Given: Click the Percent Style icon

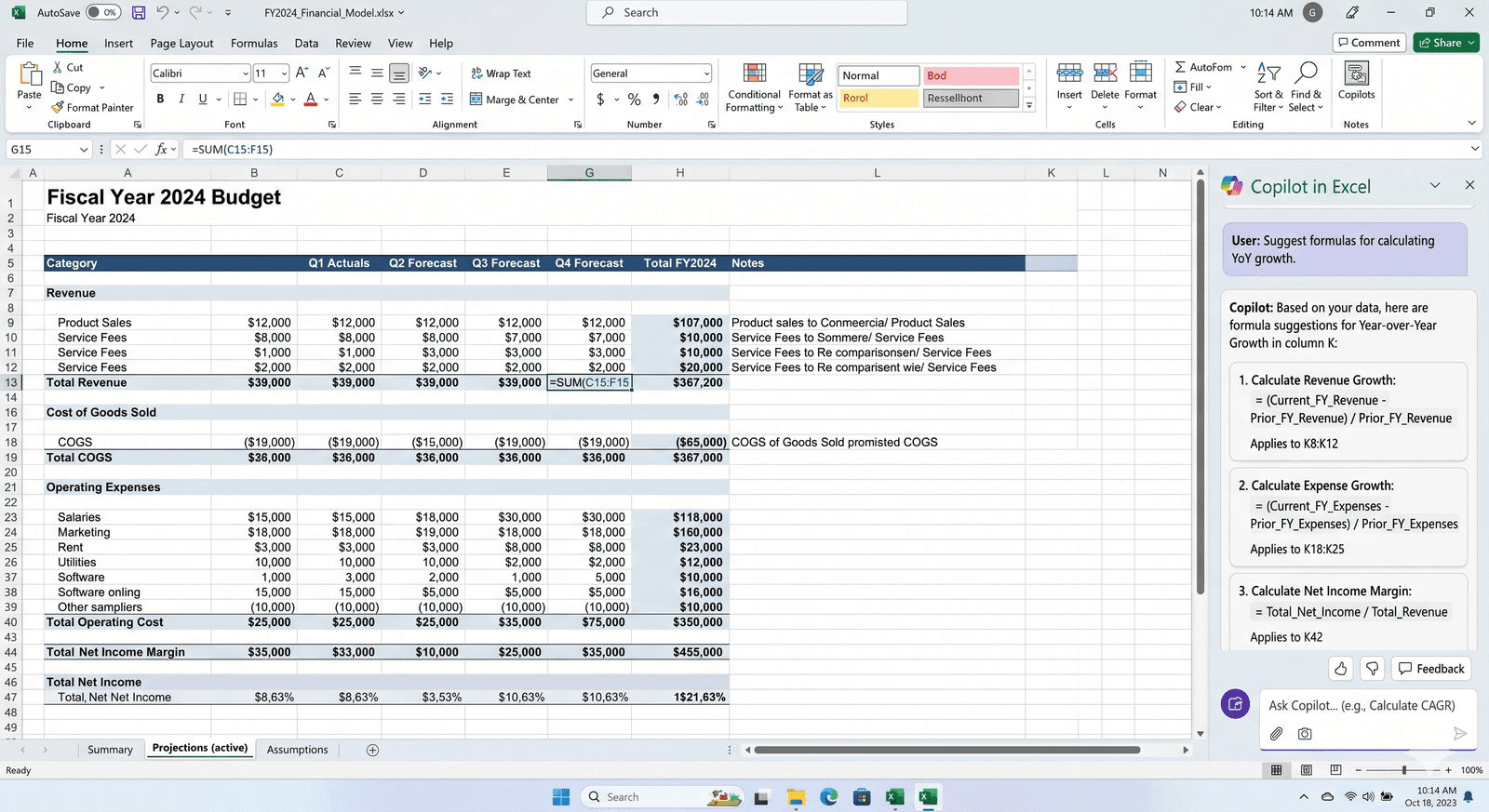Looking at the screenshot, I should (x=634, y=99).
